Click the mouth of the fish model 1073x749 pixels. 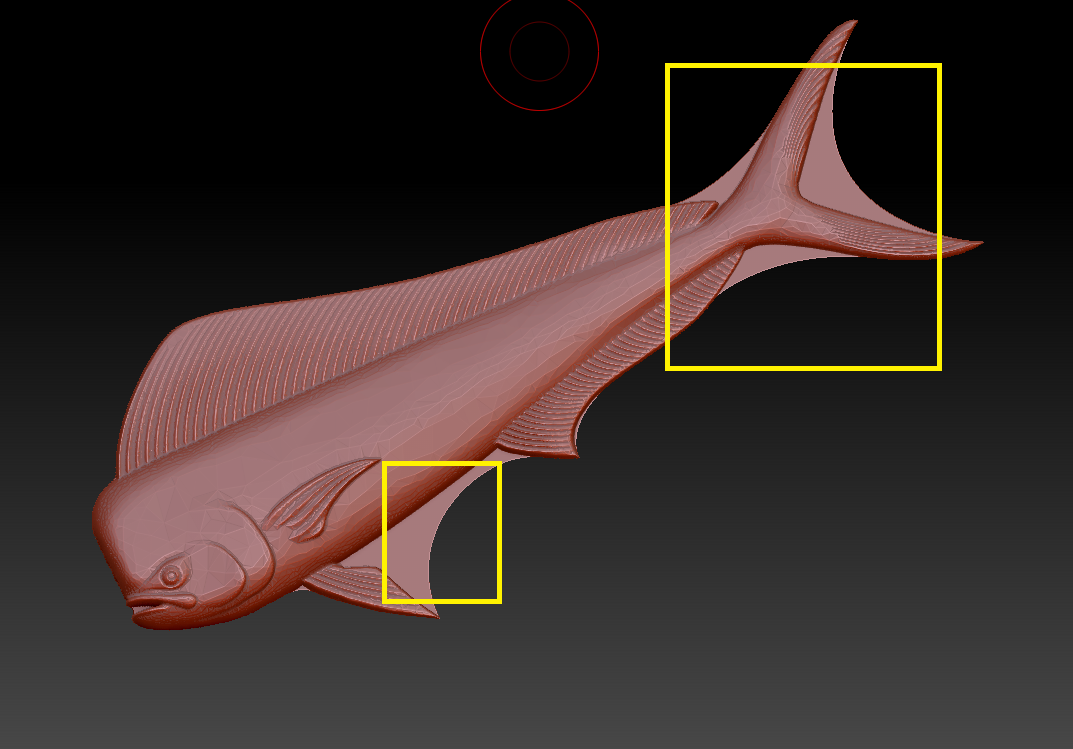click(161, 604)
